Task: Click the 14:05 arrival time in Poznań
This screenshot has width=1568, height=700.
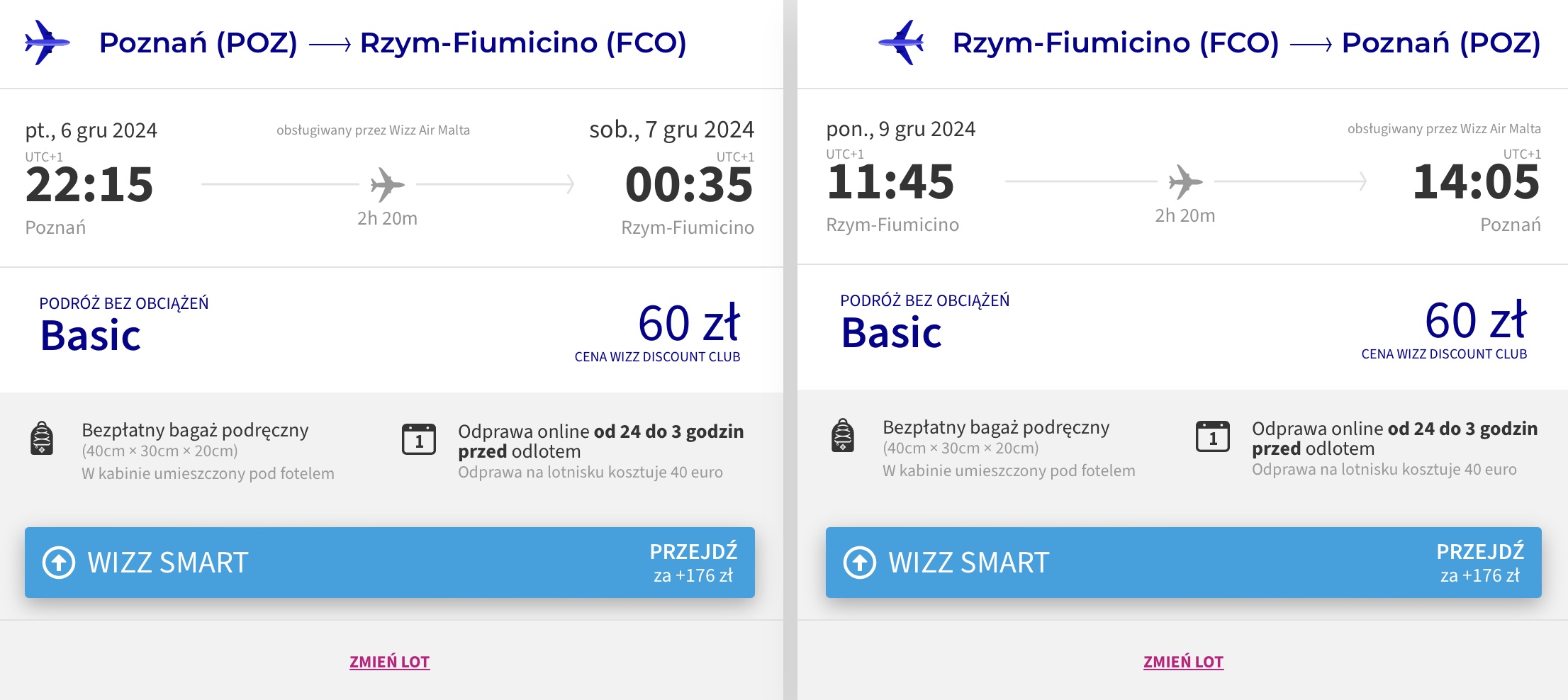Action: coord(1476,181)
